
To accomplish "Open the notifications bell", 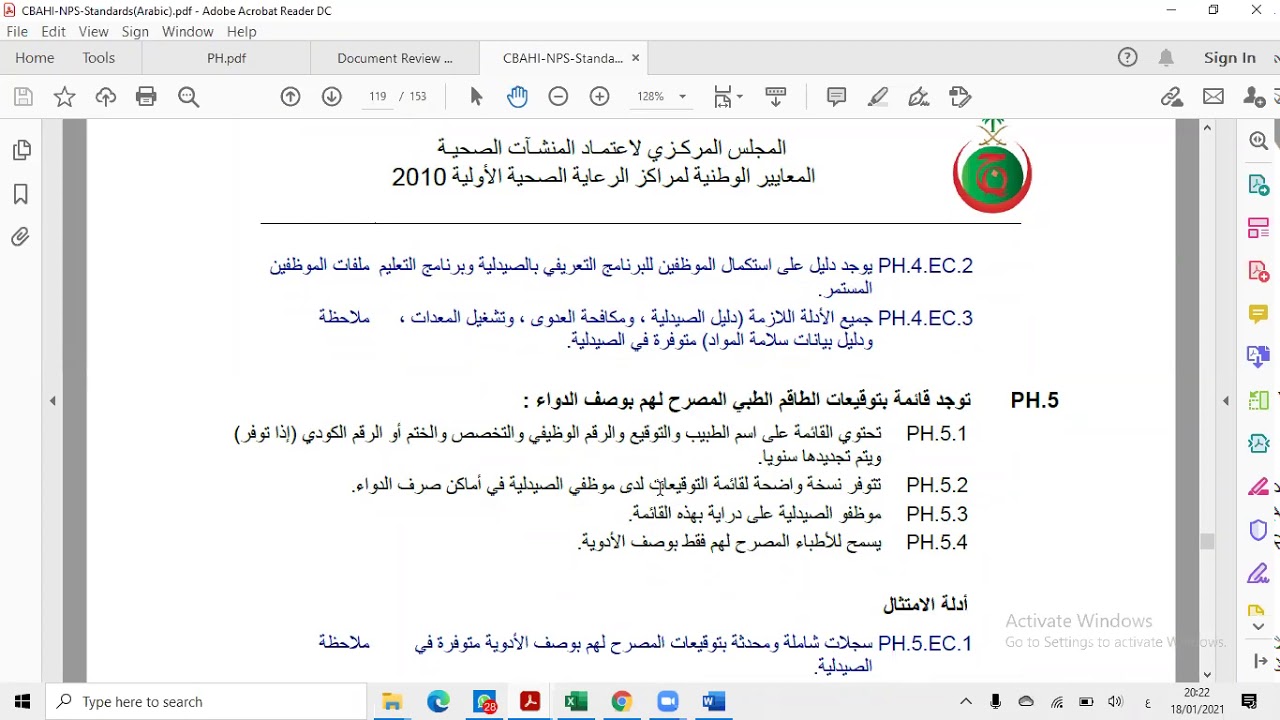I will tap(1166, 58).
